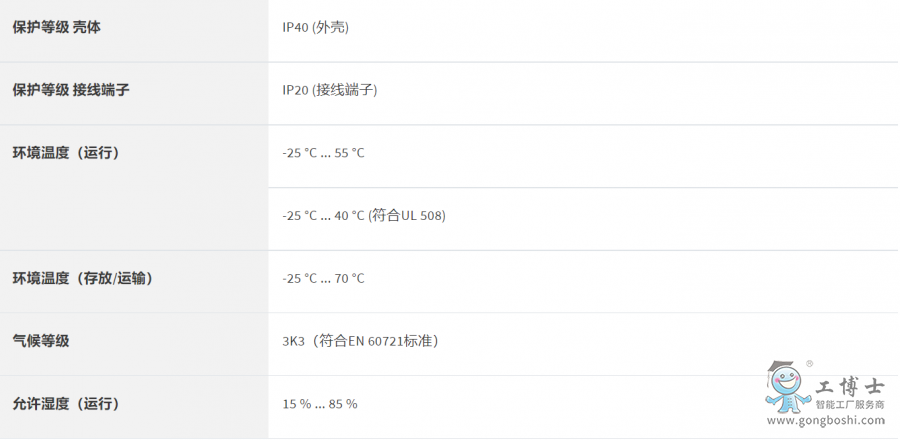Click the registered trademark symbol by the logo

pos(809,364)
